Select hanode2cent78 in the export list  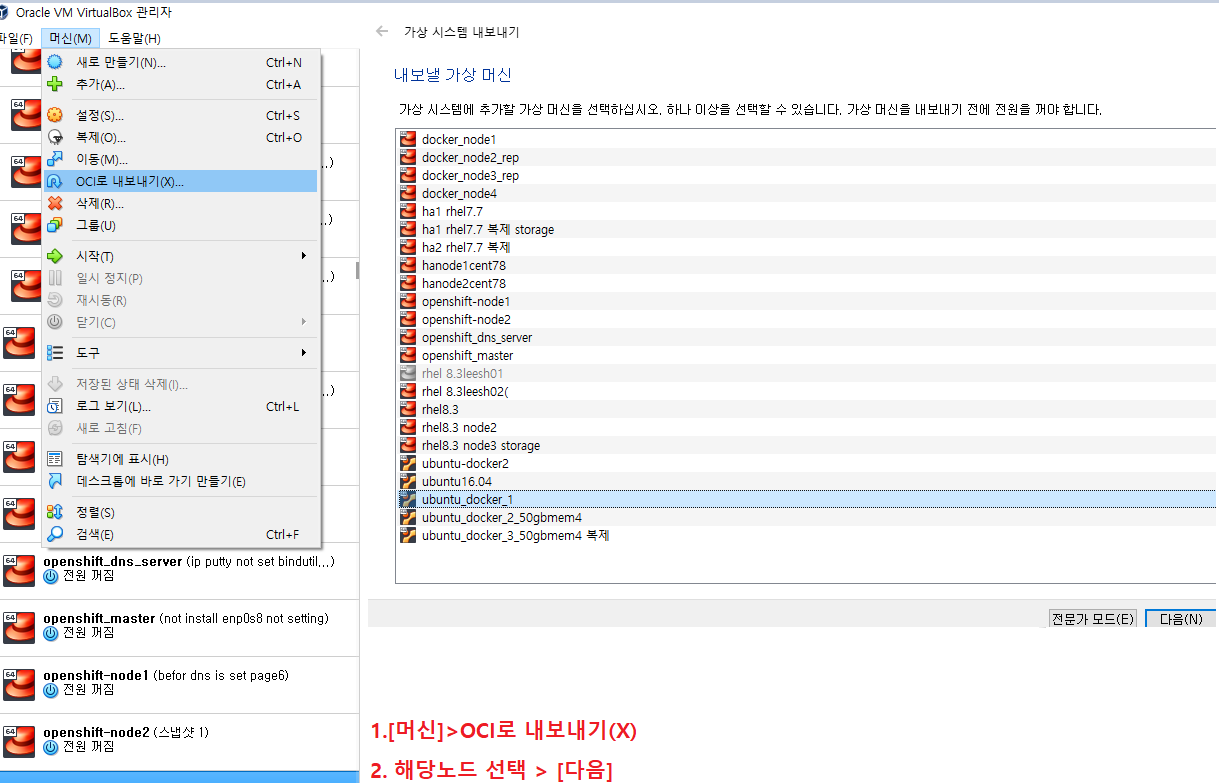tap(807, 283)
